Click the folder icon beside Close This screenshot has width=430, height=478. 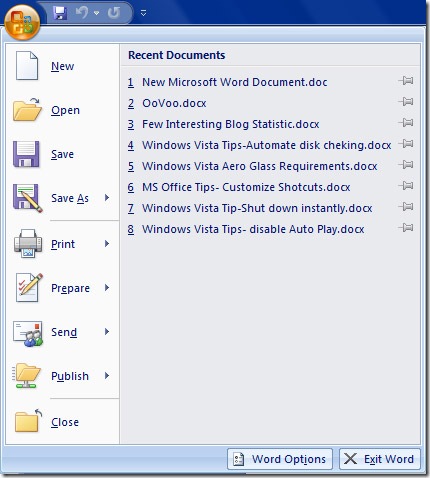[28, 420]
